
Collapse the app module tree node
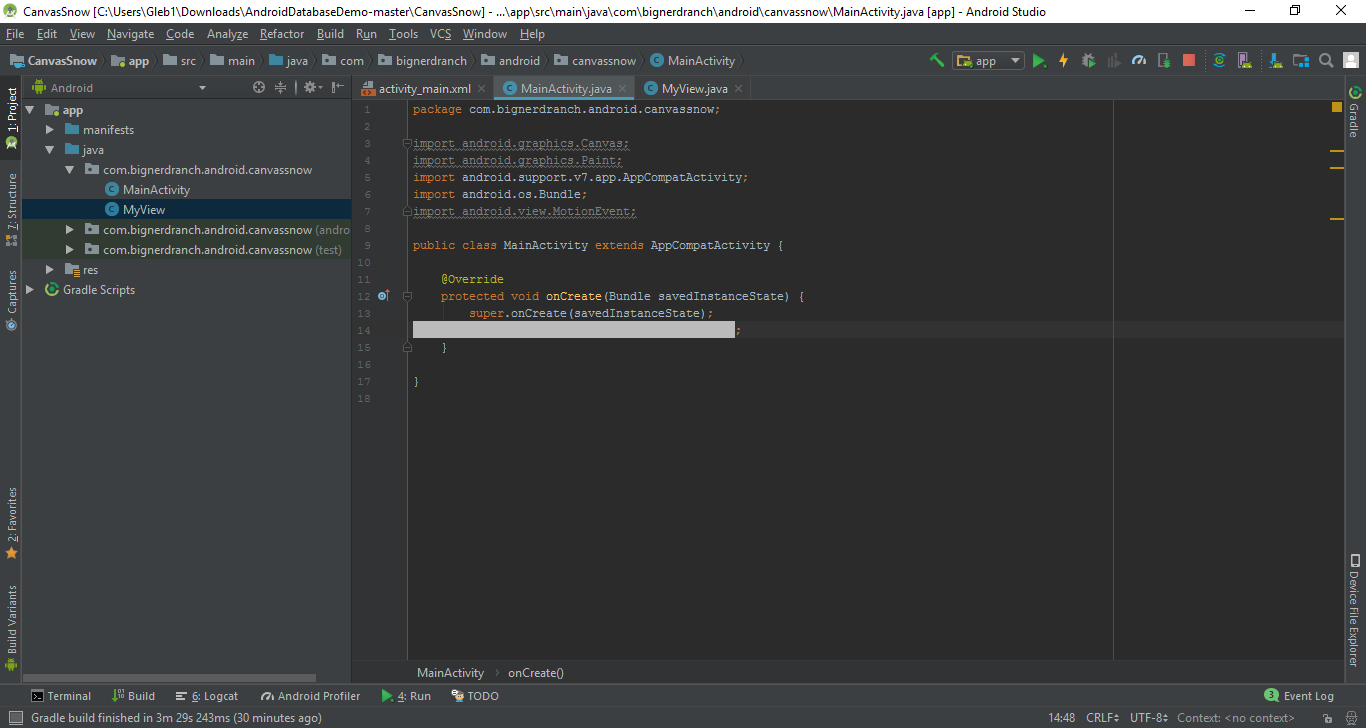(x=30, y=110)
